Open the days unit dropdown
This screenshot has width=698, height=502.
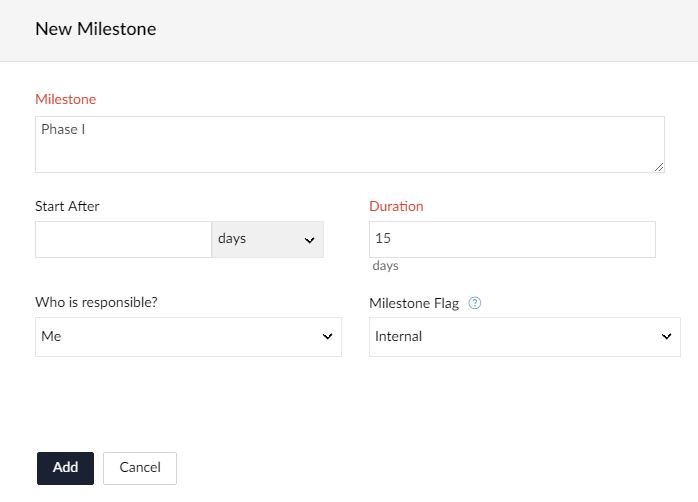point(267,240)
